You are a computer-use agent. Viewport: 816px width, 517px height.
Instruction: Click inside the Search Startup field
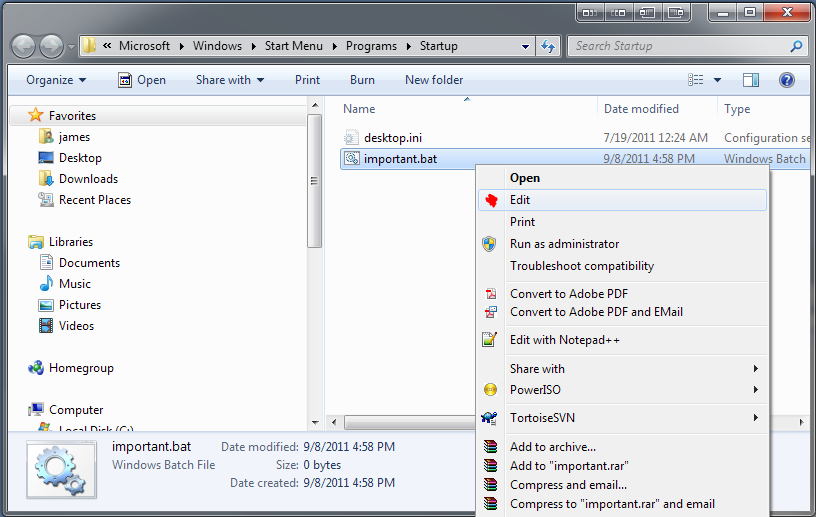pyautogui.click(x=680, y=46)
